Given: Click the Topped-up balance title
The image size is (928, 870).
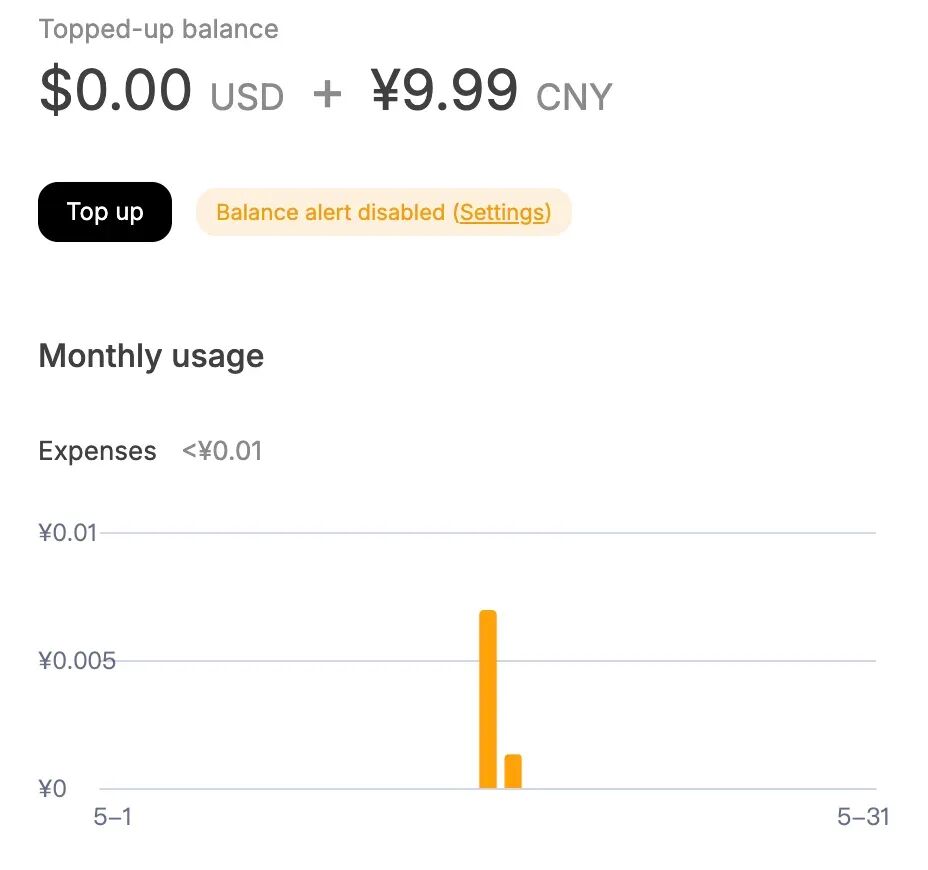Looking at the screenshot, I should point(159,29).
